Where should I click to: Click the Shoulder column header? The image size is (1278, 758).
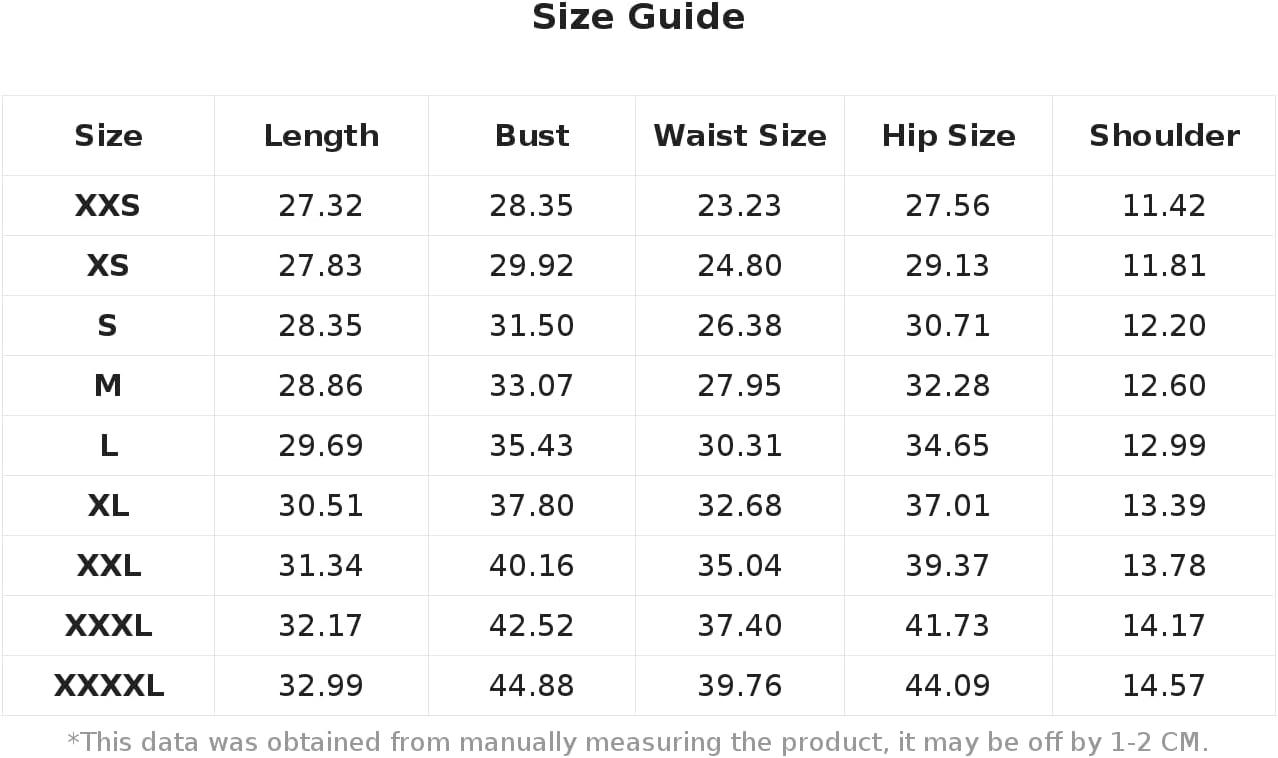1164,136
